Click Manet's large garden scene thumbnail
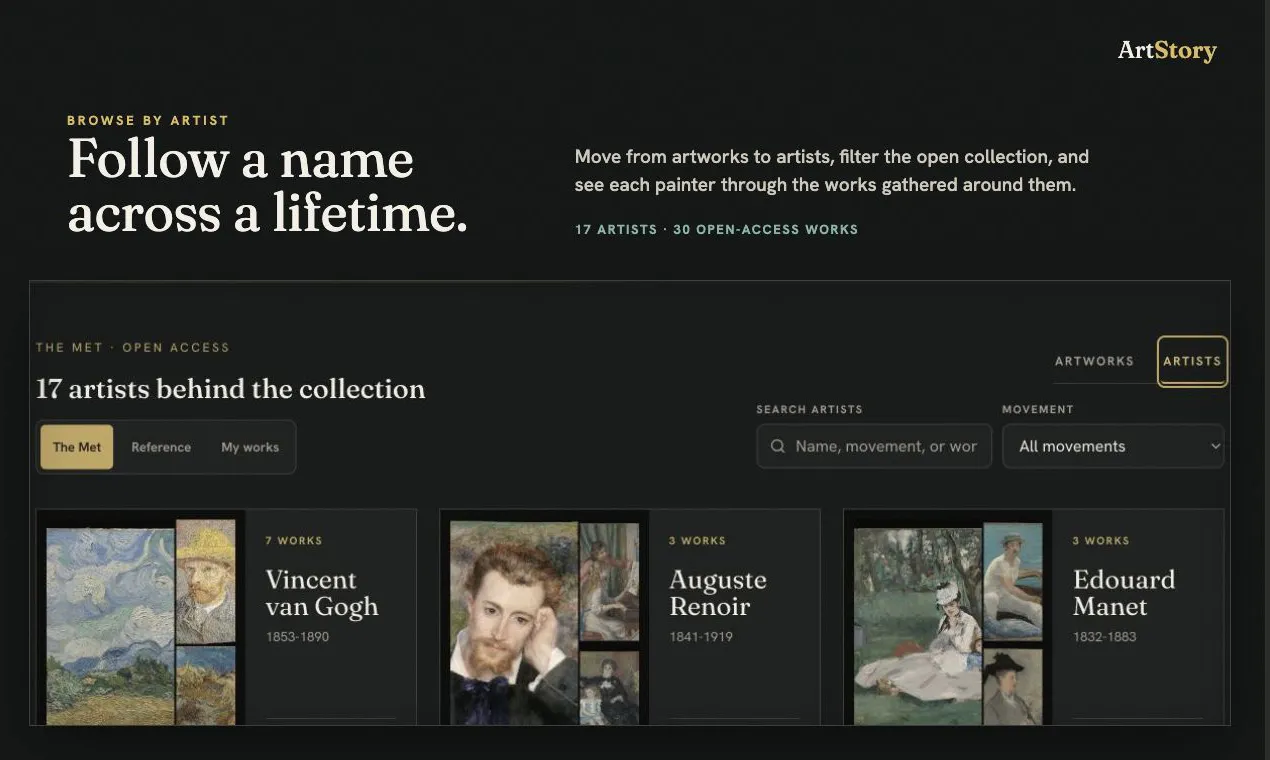This screenshot has height=760, width=1270. coord(918,626)
